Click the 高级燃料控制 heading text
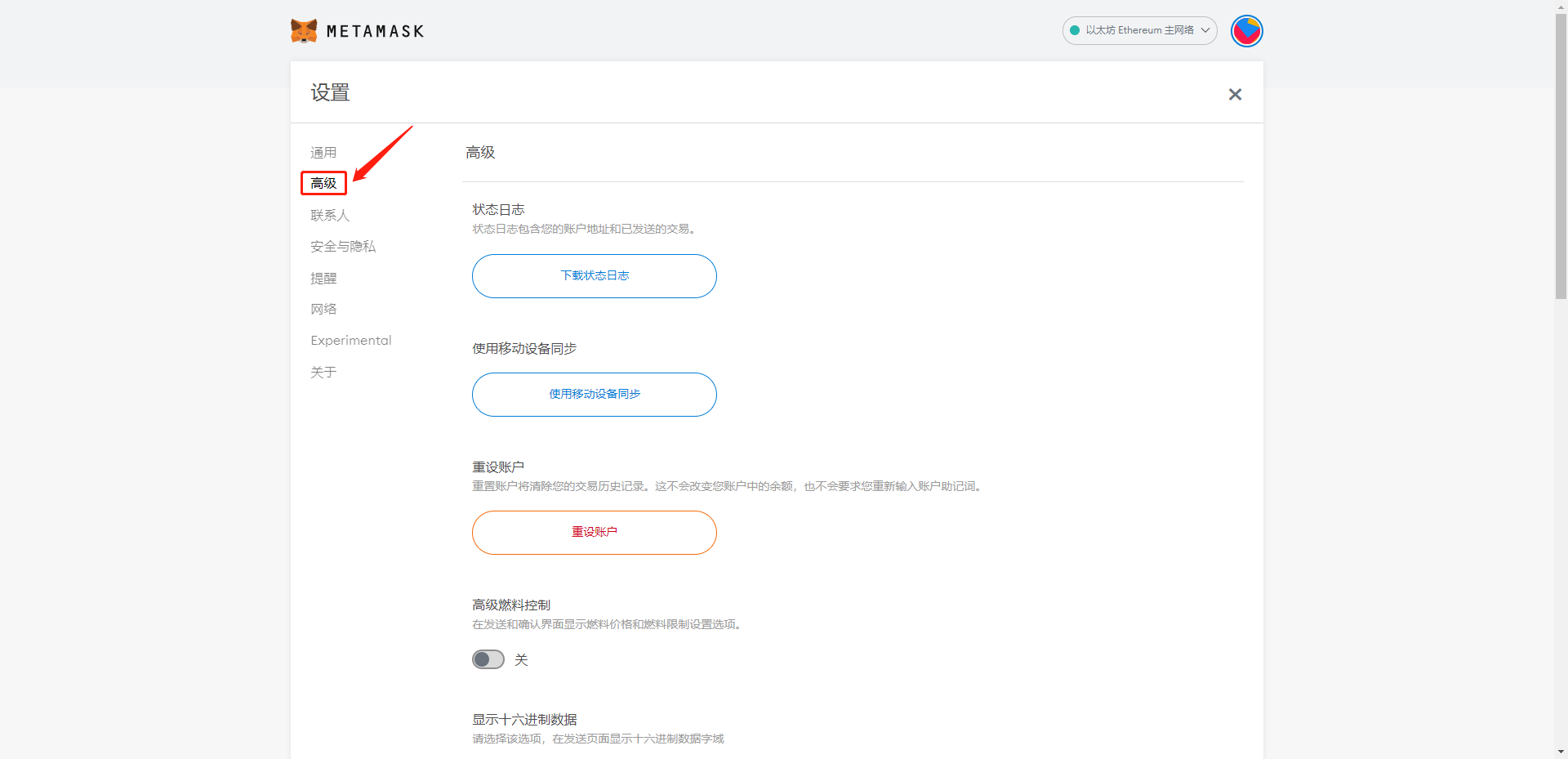The height and width of the screenshot is (759, 1568). pyautogui.click(x=511, y=605)
